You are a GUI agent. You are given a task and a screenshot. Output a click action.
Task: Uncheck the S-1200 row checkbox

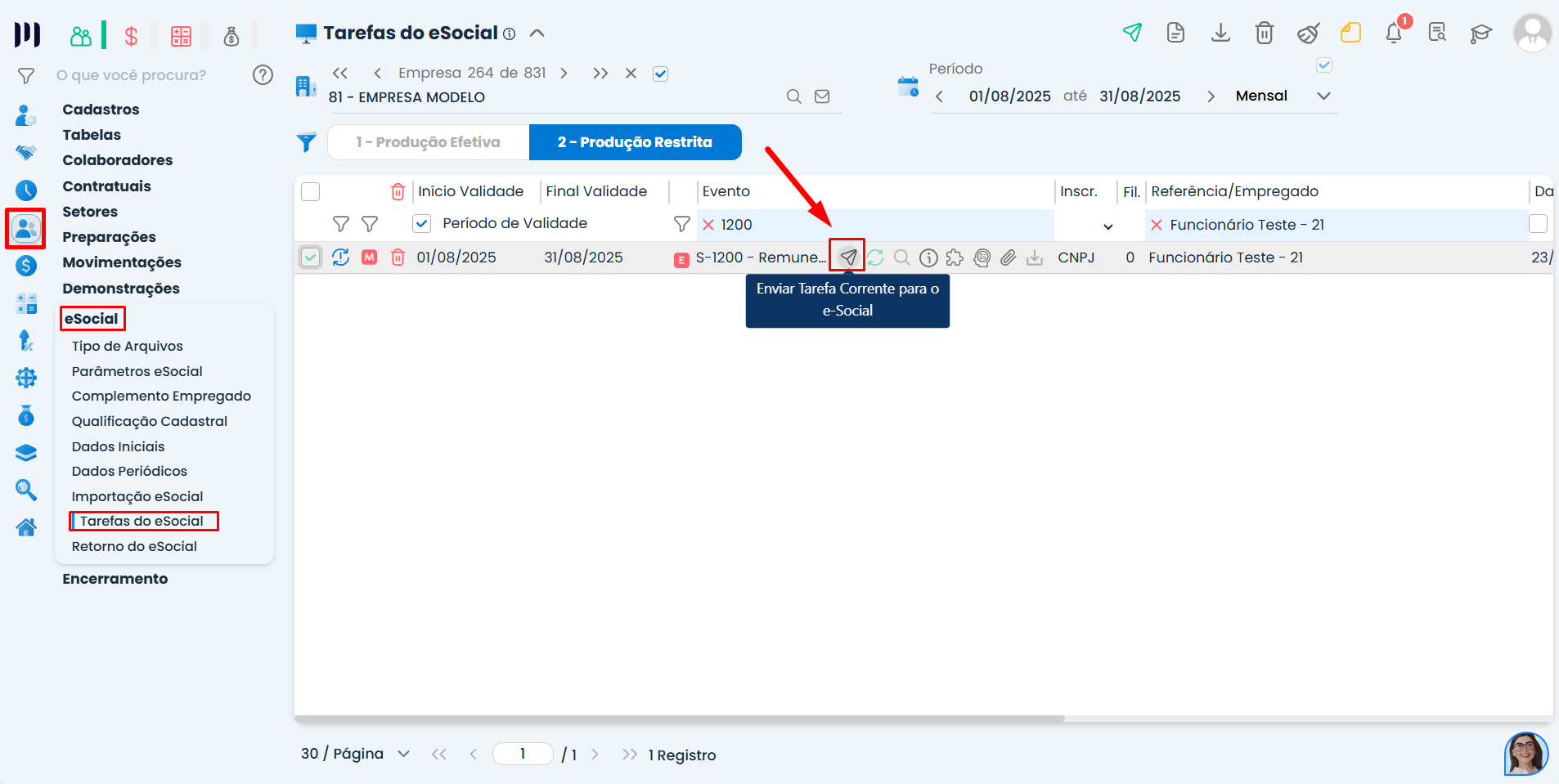[310, 258]
